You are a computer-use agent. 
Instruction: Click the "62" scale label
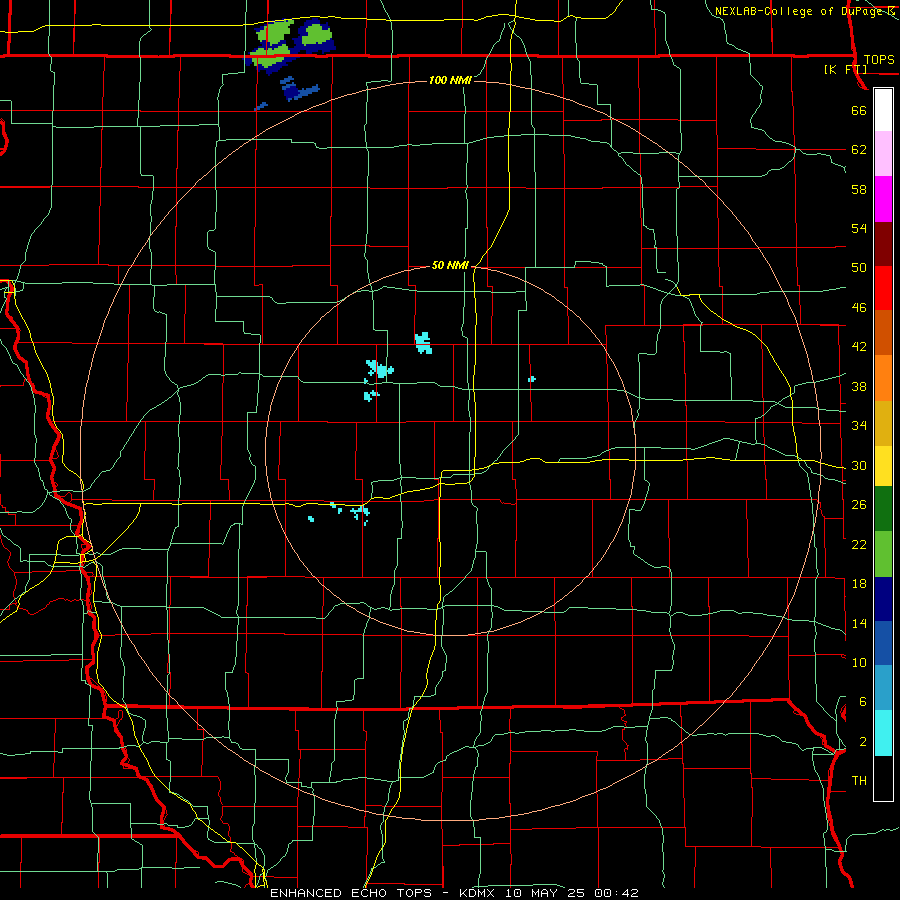point(859,150)
